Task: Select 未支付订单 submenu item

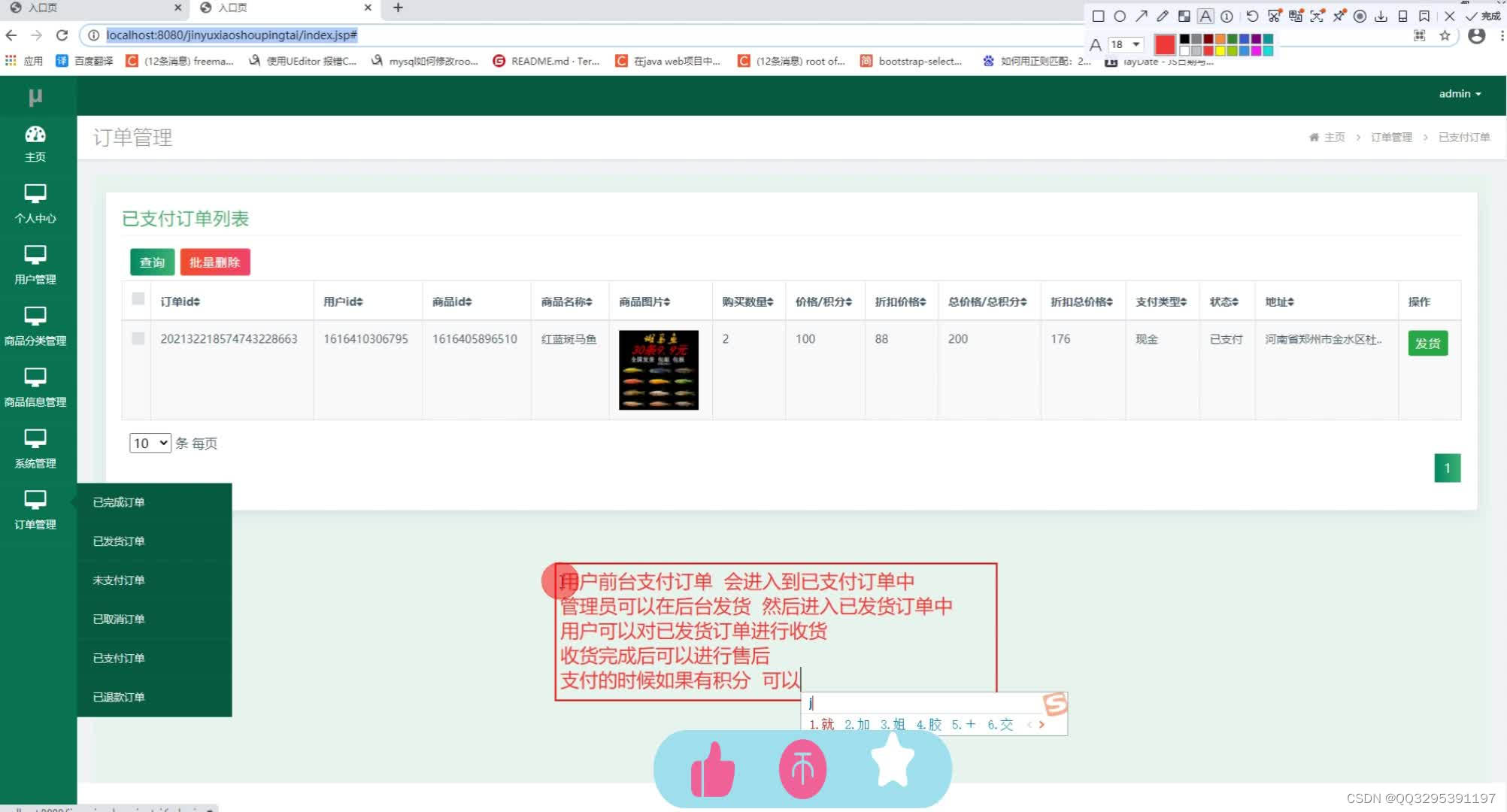Action: point(154,580)
